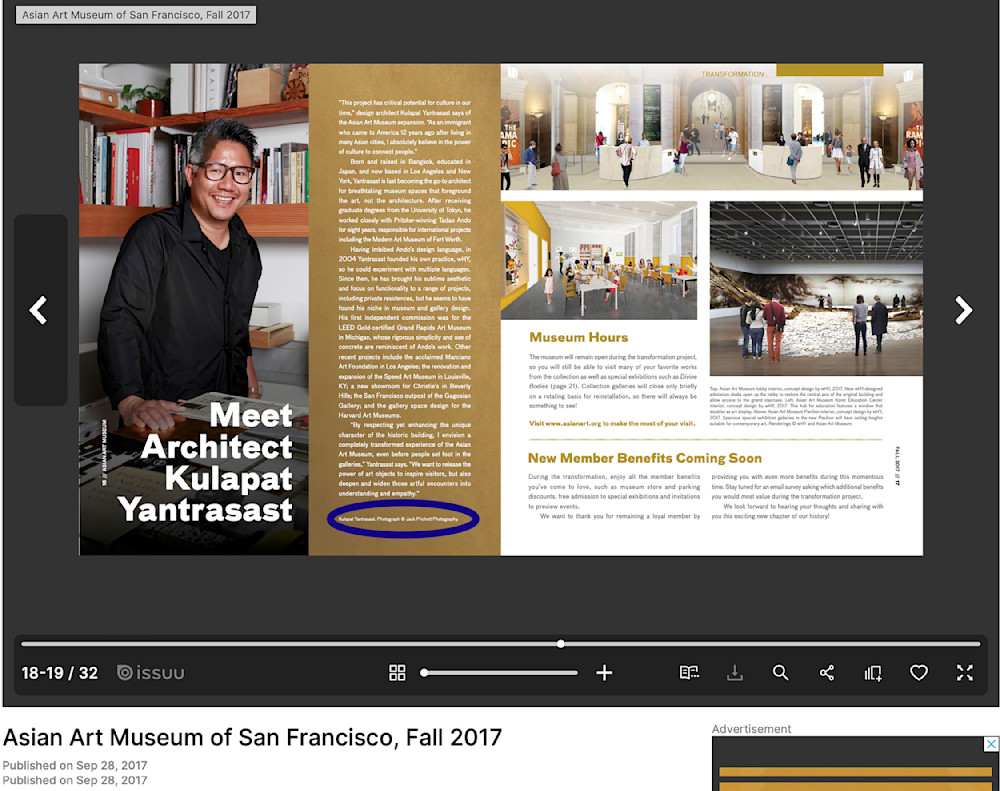
Task: Go to the previous page spread
Action: pos(40,310)
